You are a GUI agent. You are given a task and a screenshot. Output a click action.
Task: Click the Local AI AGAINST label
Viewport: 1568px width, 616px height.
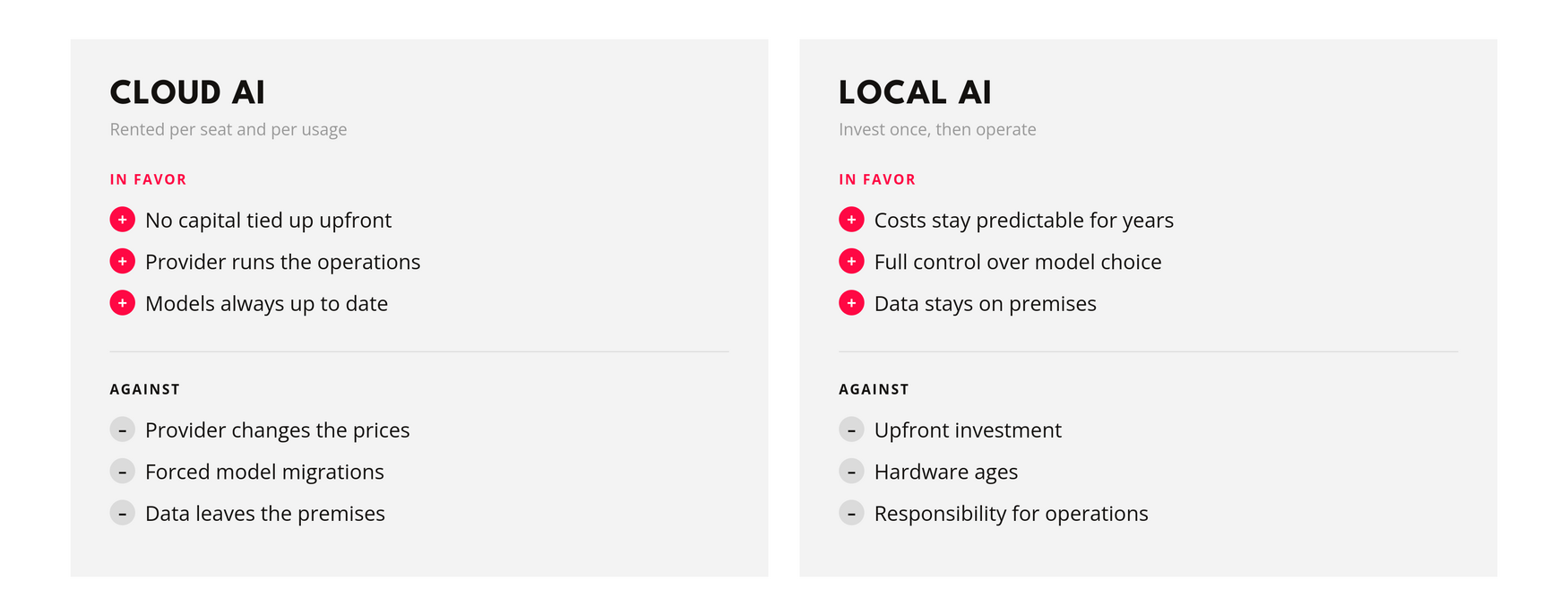[874, 389]
